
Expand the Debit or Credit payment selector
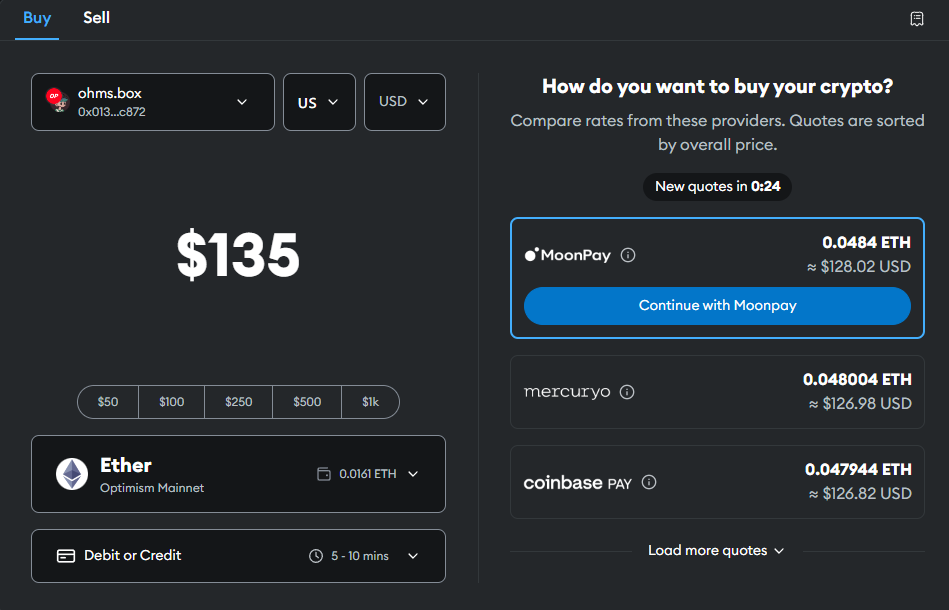413,556
